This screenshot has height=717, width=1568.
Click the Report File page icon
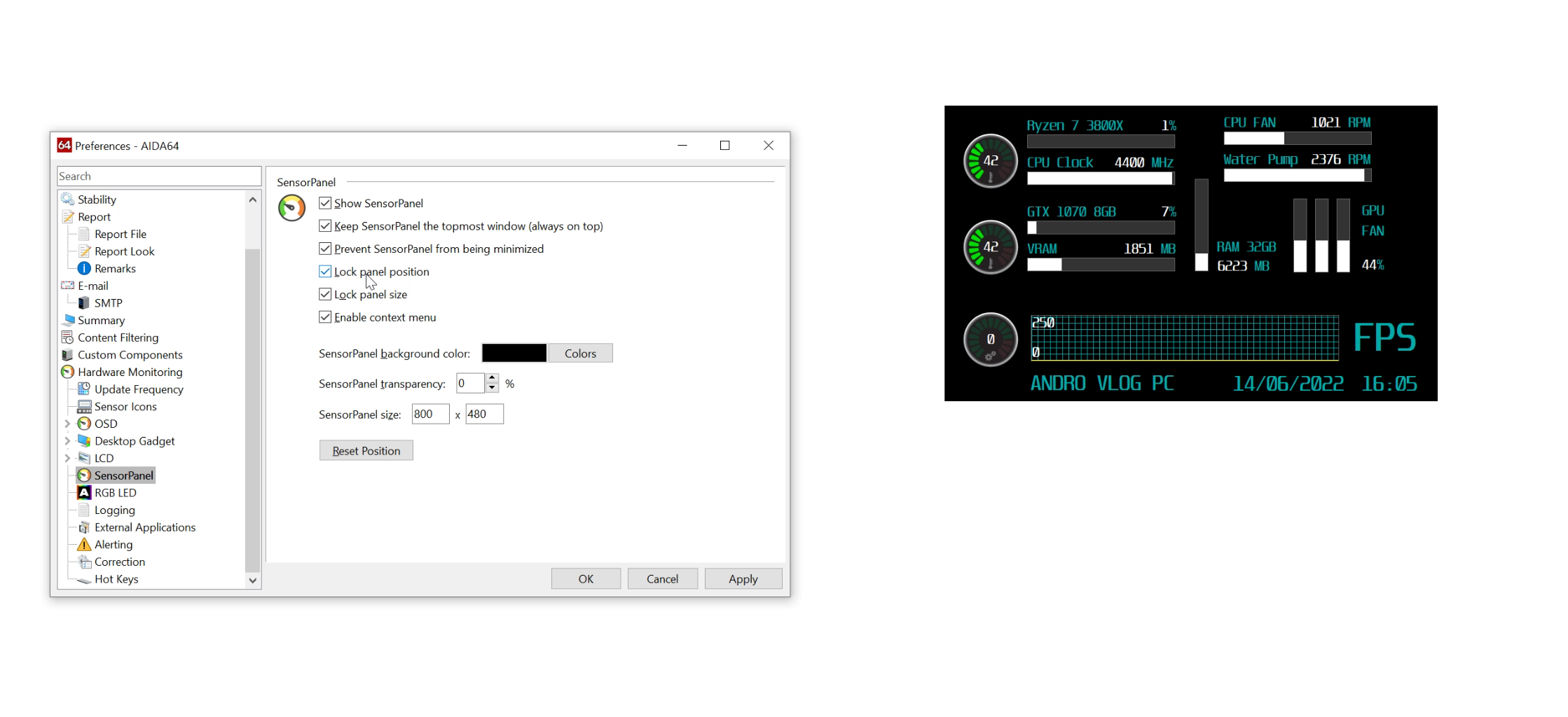[84, 234]
